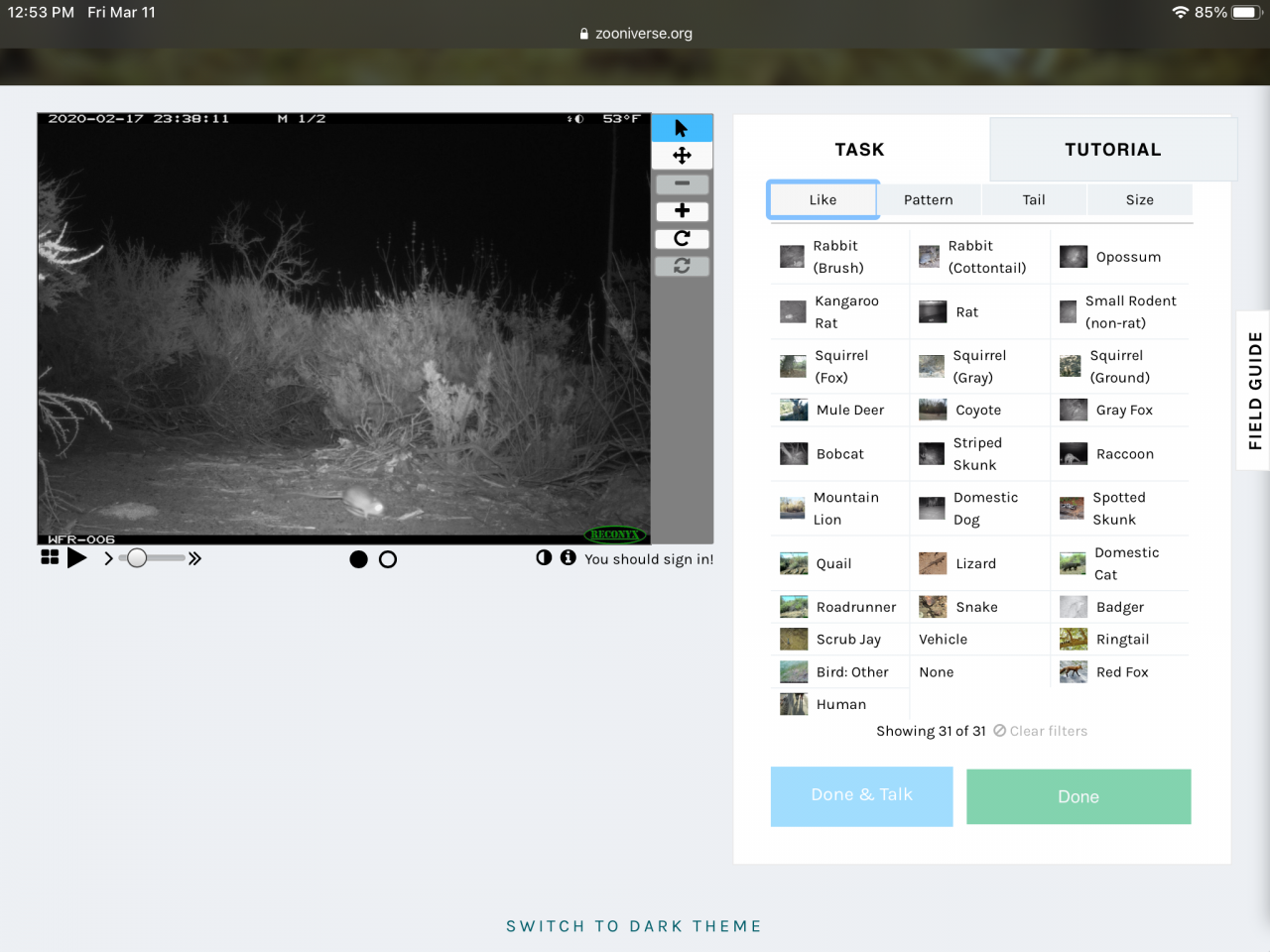Open the subject info icon
The image size is (1270, 952).
[x=569, y=558]
